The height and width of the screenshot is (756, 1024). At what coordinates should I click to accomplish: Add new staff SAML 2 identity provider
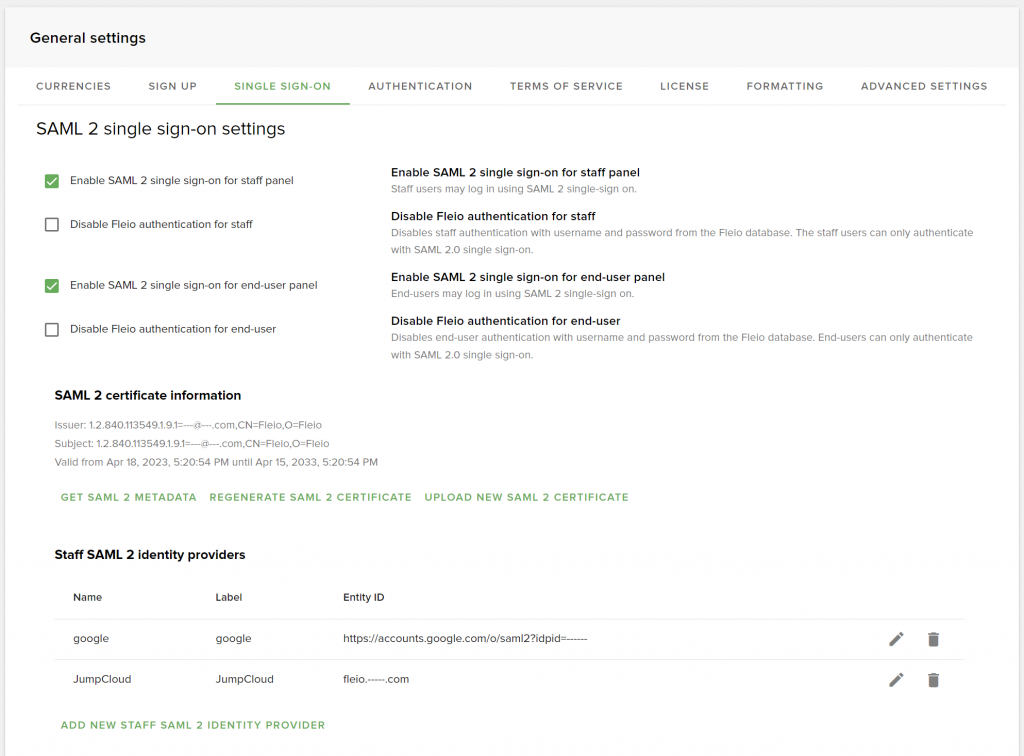[x=193, y=725]
